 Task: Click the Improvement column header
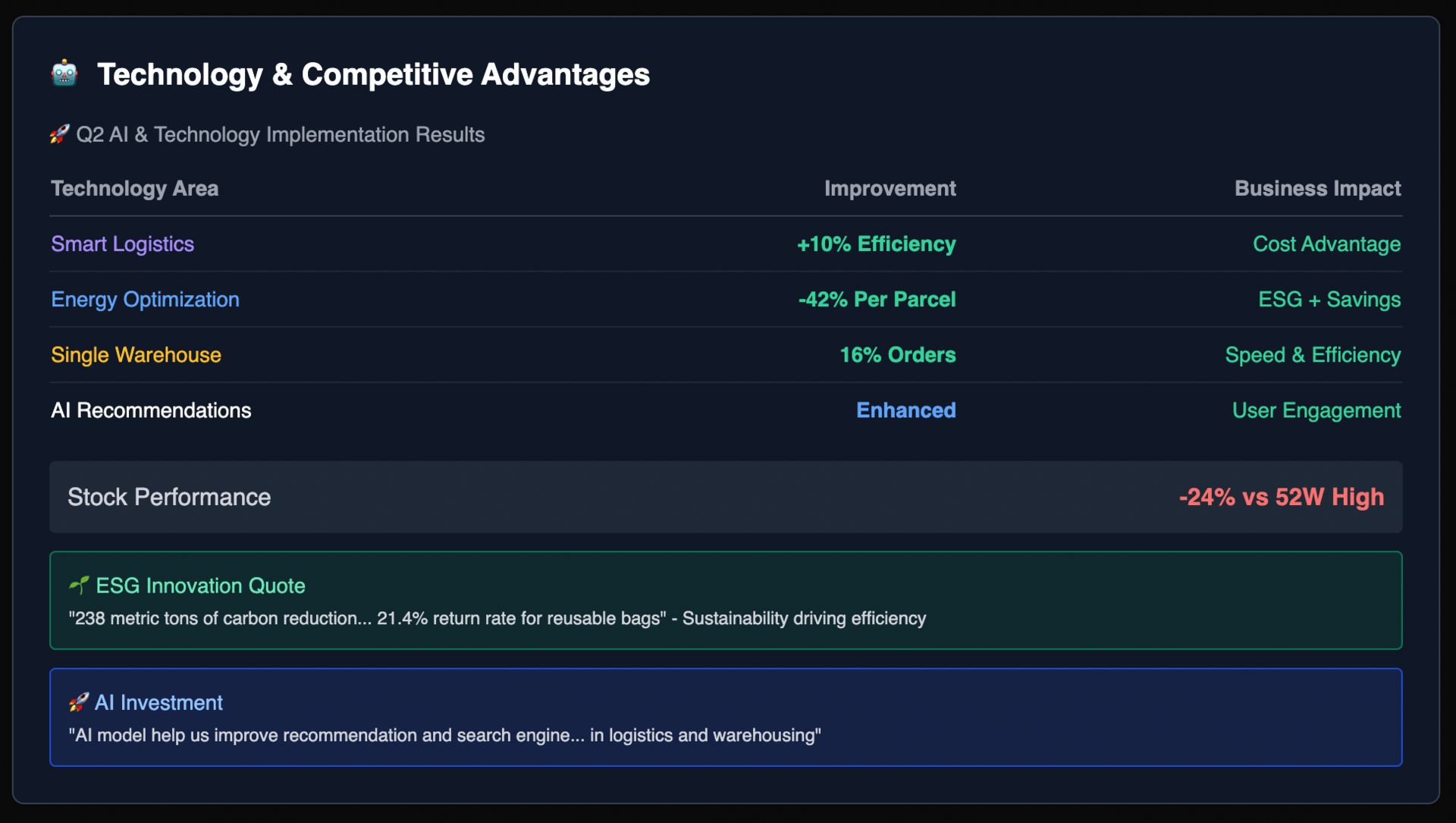tap(890, 188)
